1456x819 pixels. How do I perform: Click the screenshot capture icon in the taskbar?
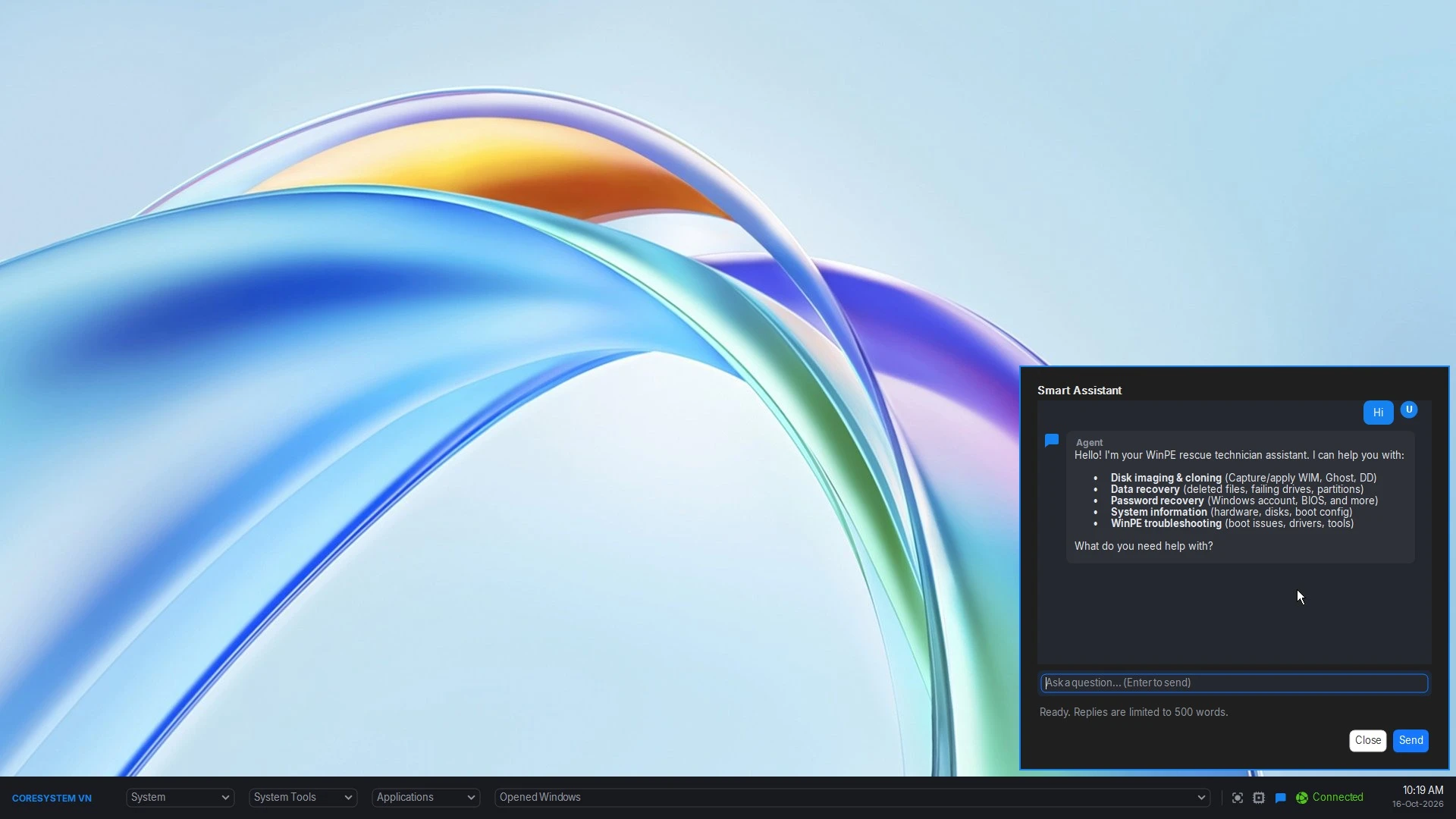(x=1238, y=798)
